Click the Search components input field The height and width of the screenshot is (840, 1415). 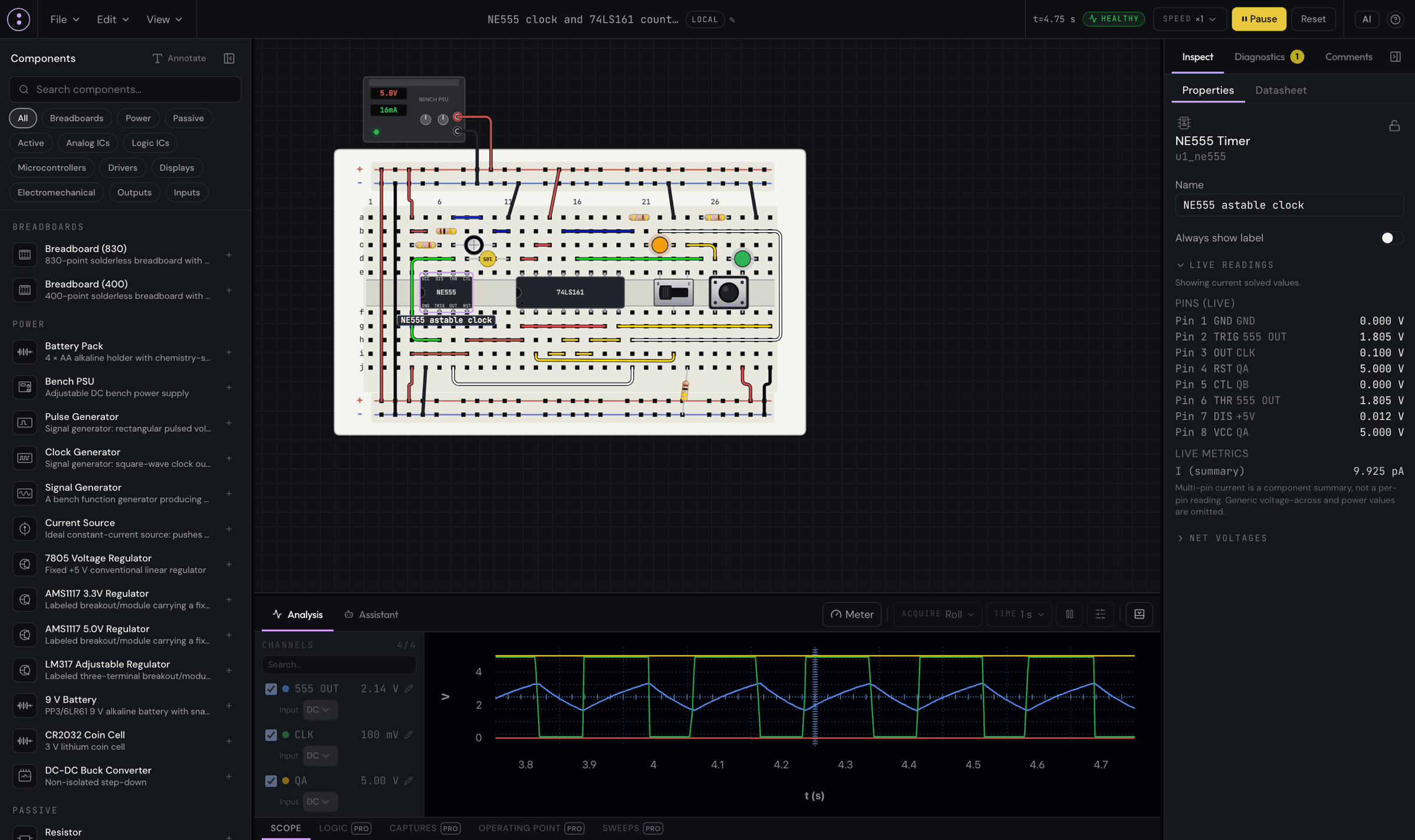point(125,89)
